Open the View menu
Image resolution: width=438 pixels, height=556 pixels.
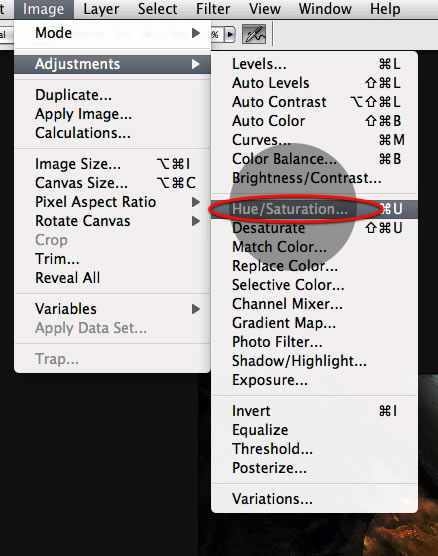click(x=265, y=9)
